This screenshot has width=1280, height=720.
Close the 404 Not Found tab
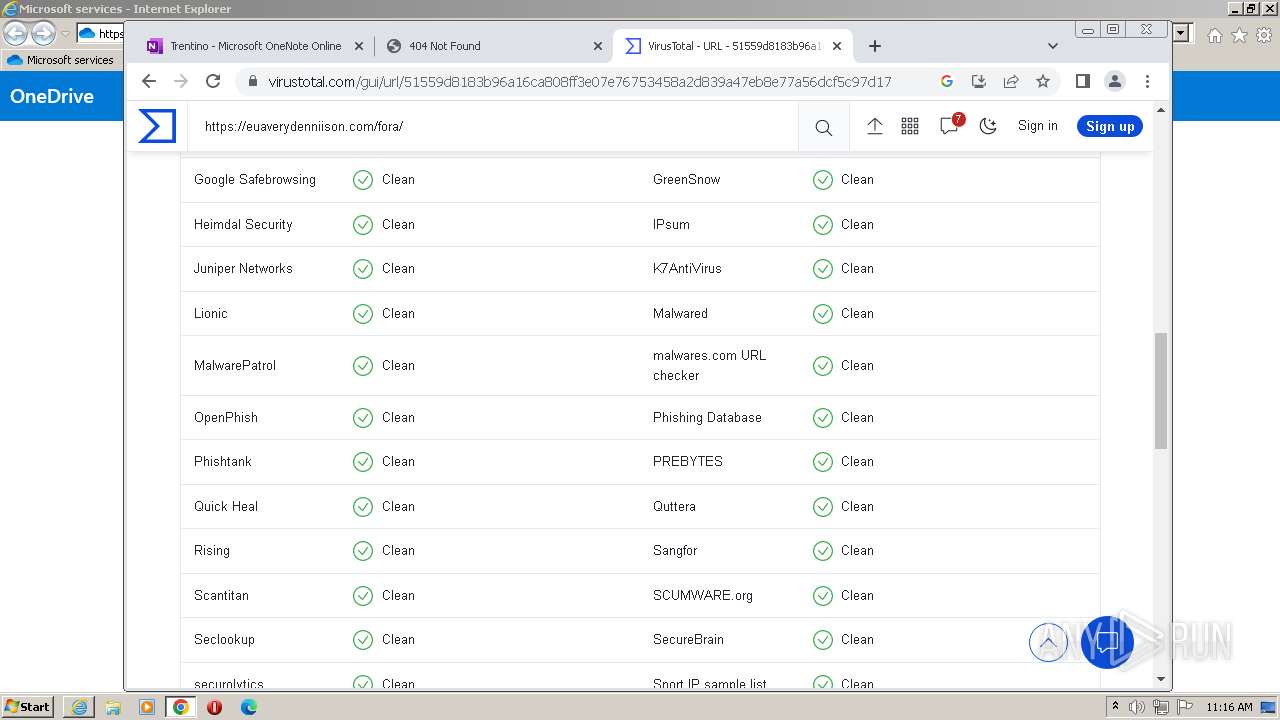598,46
